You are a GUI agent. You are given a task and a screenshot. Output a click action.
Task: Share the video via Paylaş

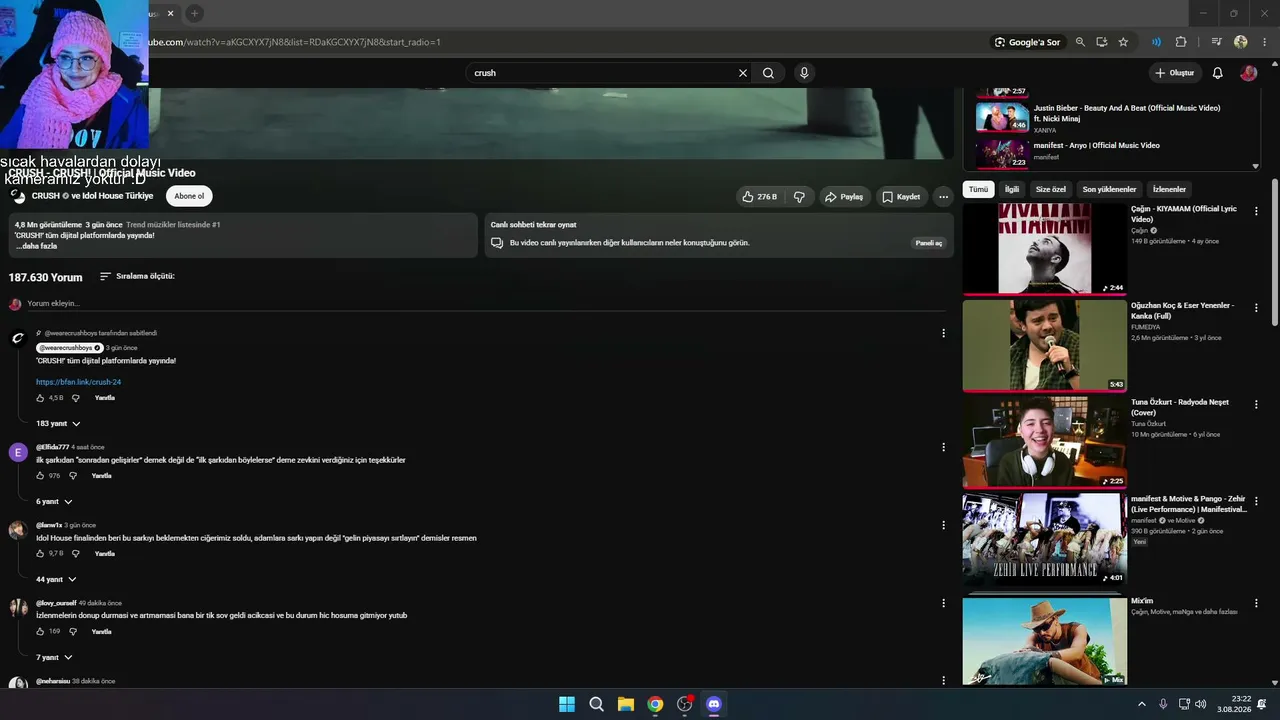(x=845, y=197)
